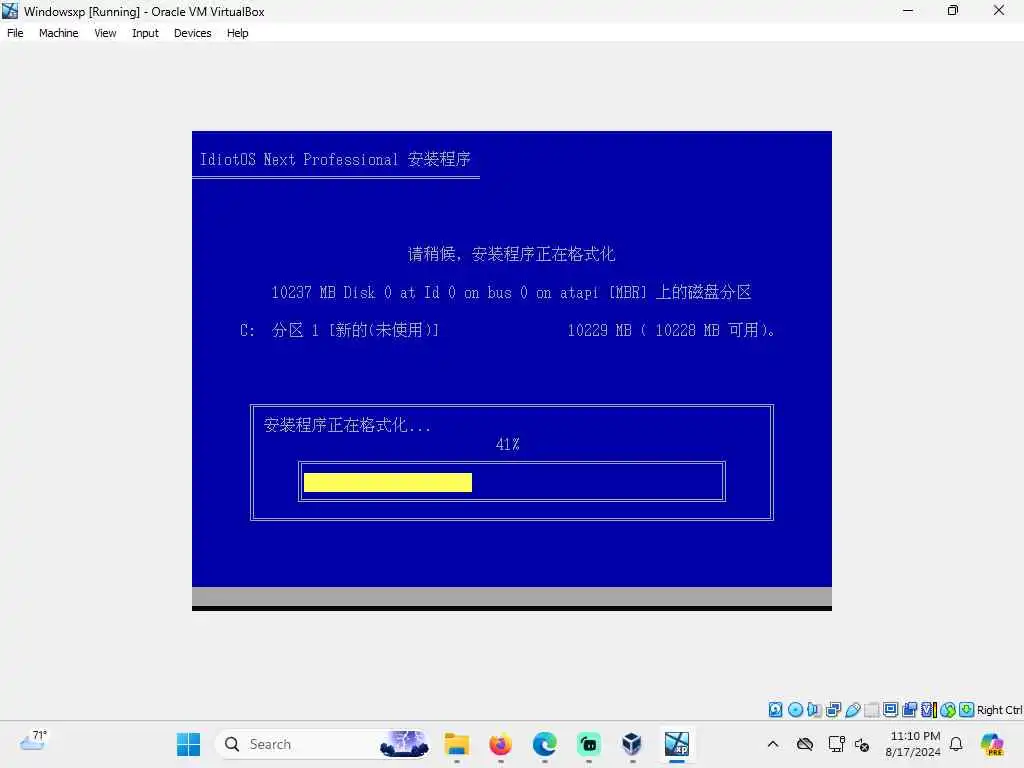
Task: Open the green app icon in taskbar
Action: pos(588,744)
